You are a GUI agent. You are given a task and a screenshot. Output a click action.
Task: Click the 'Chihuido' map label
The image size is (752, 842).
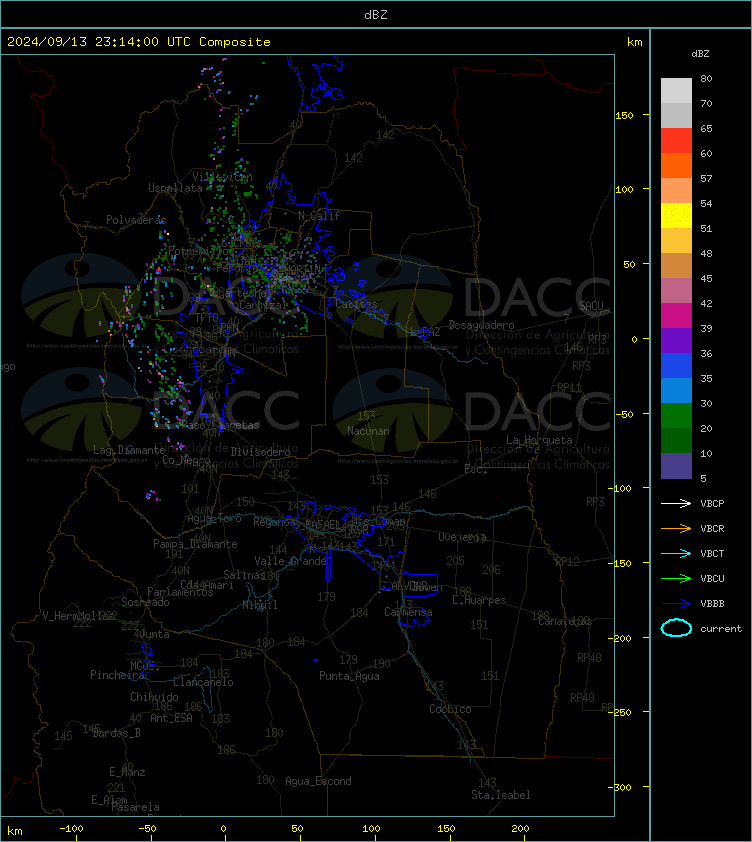click(x=154, y=696)
